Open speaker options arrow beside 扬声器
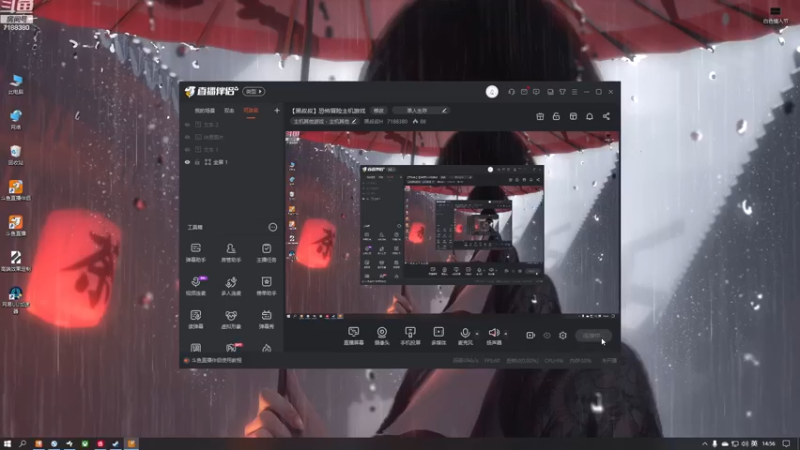This screenshot has height=450, width=800. click(506, 334)
